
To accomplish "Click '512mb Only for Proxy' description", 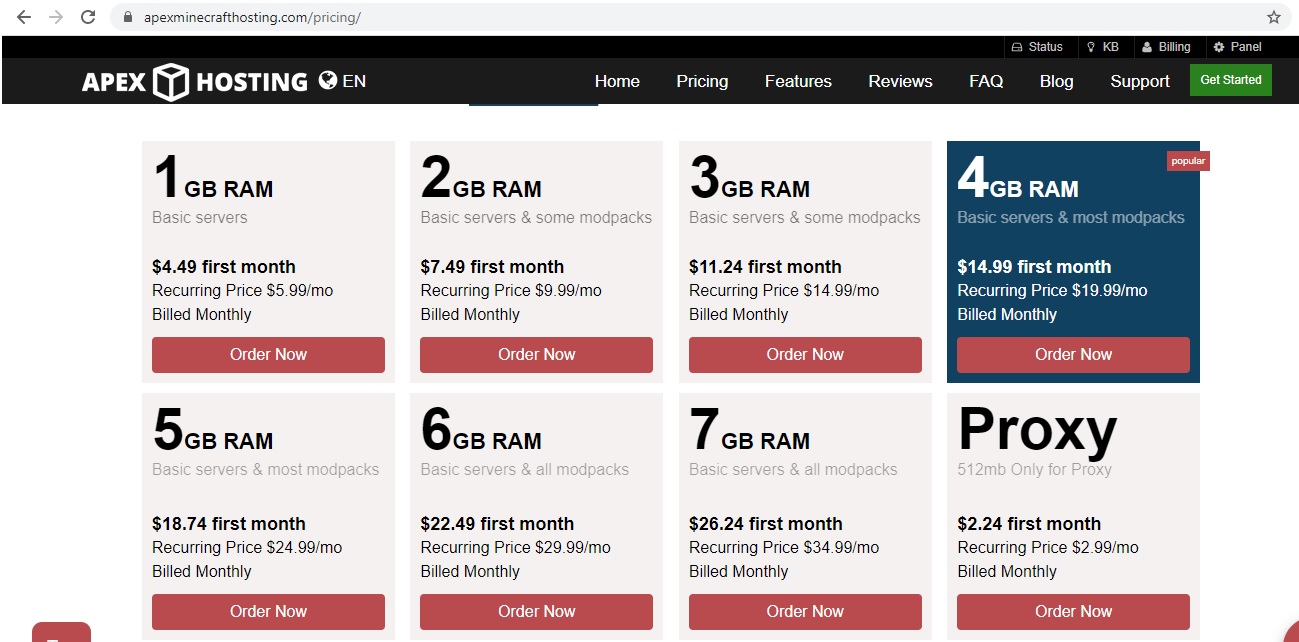I will click(x=1034, y=470).
